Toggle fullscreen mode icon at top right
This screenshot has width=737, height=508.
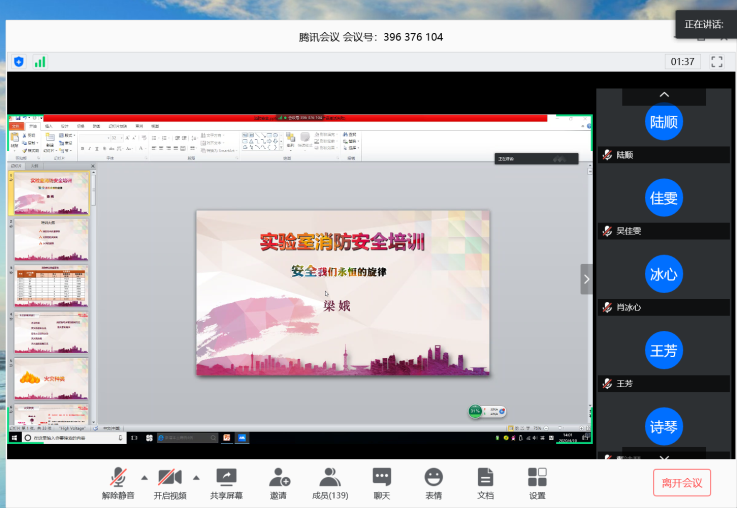point(716,61)
